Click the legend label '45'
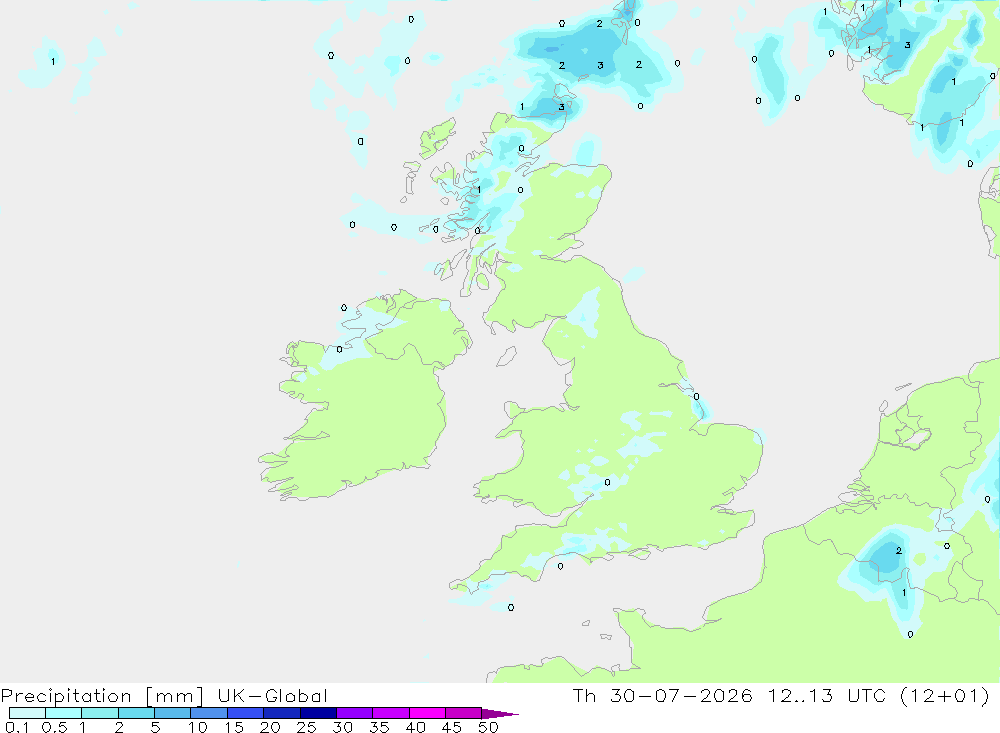 pyautogui.click(x=452, y=727)
